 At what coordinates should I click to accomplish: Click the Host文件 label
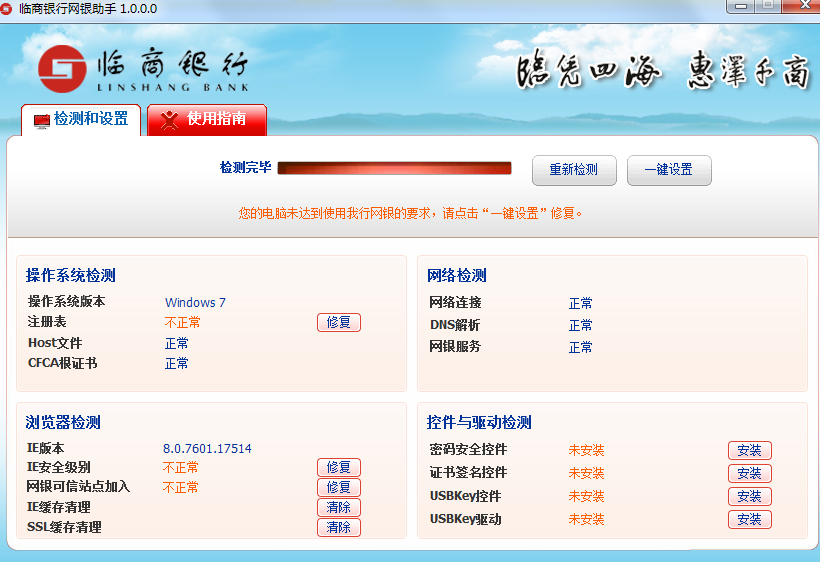(x=55, y=343)
